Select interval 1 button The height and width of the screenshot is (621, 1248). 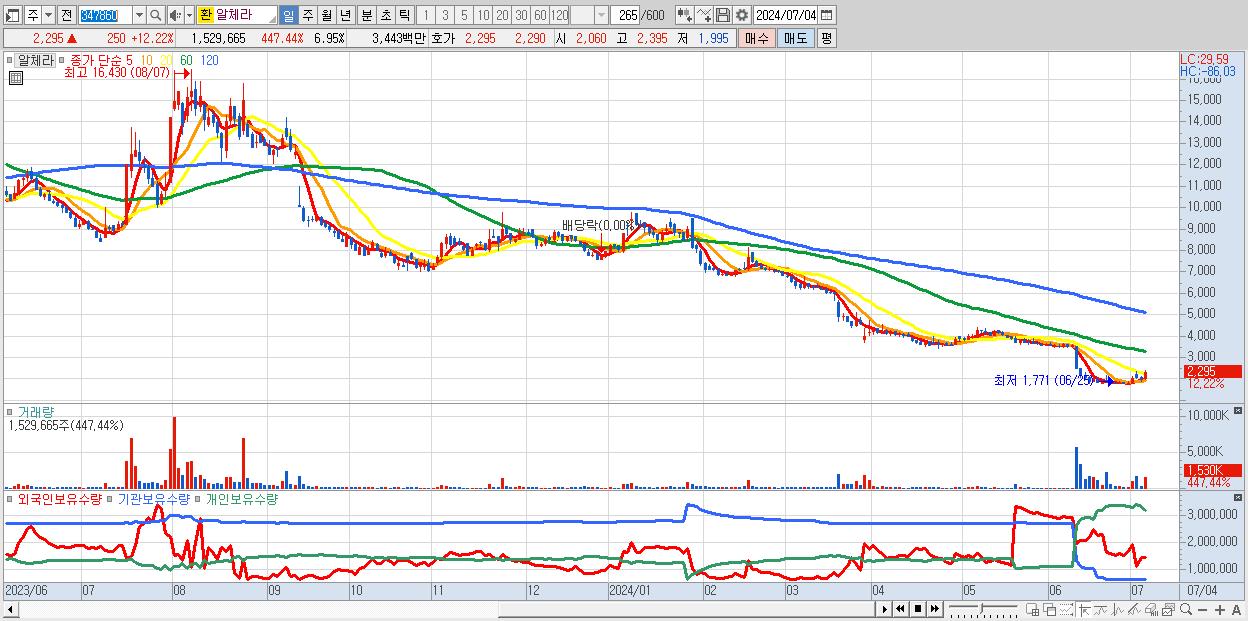pyautogui.click(x=425, y=15)
